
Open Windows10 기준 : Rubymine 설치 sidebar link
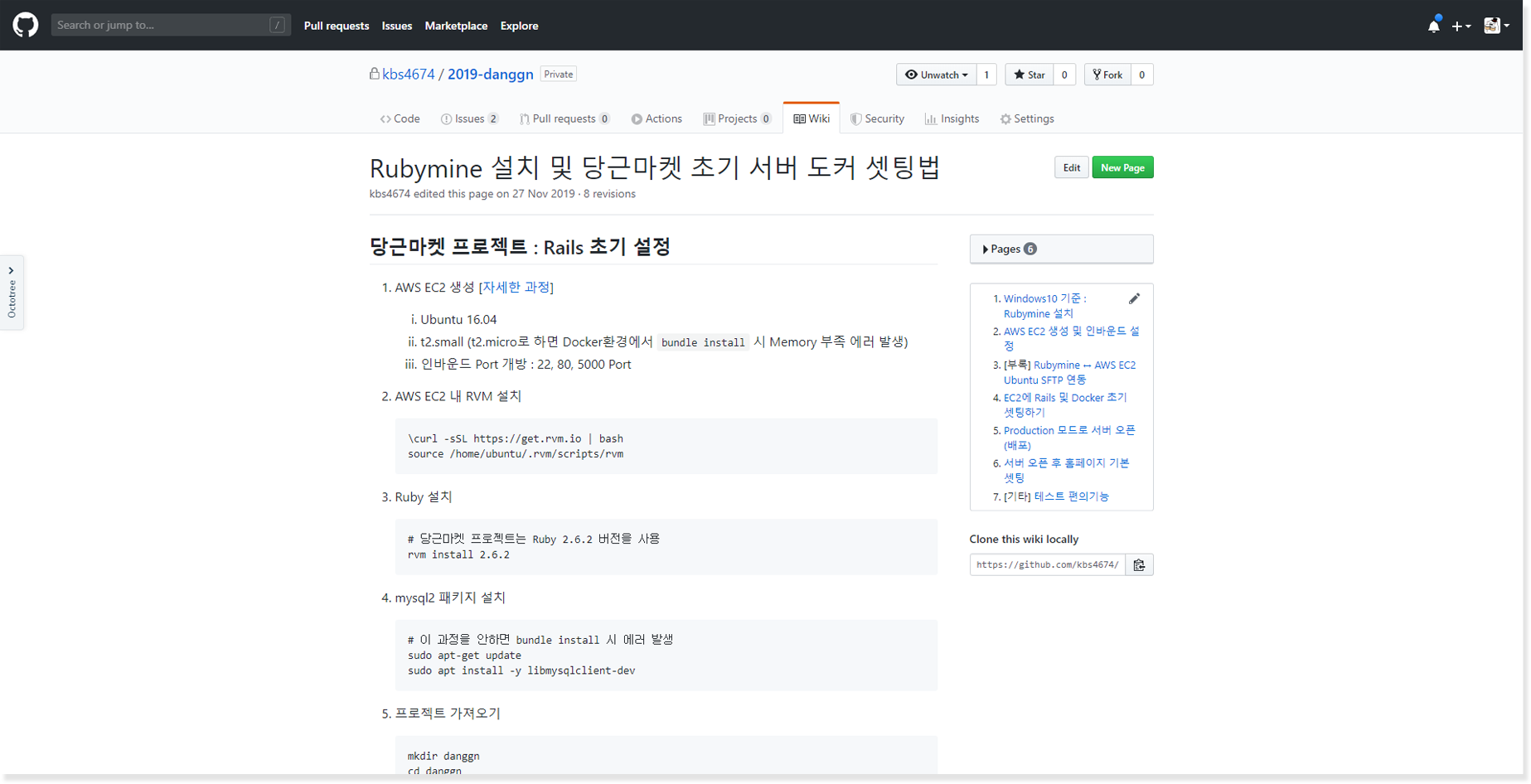(1045, 306)
